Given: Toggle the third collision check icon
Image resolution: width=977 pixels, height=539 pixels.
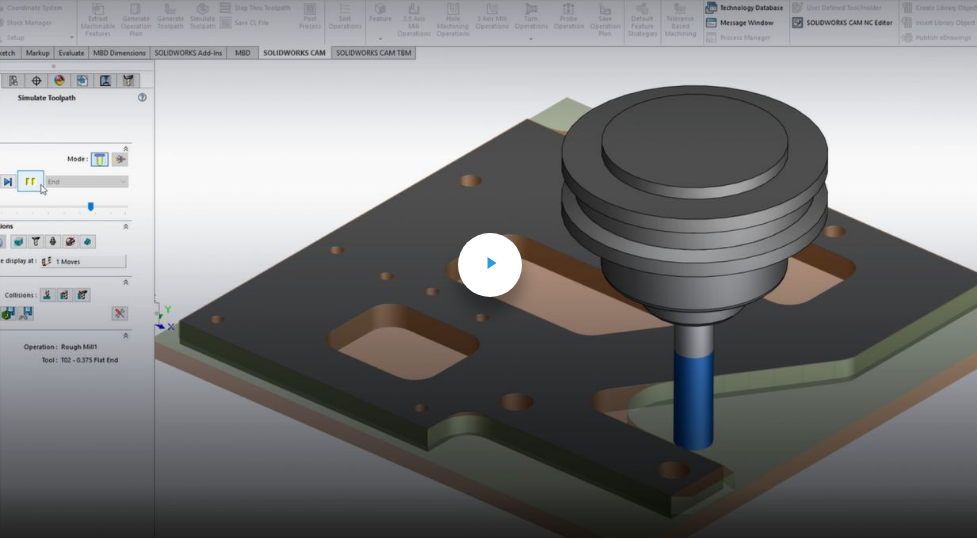Looking at the screenshot, I should [82, 295].
